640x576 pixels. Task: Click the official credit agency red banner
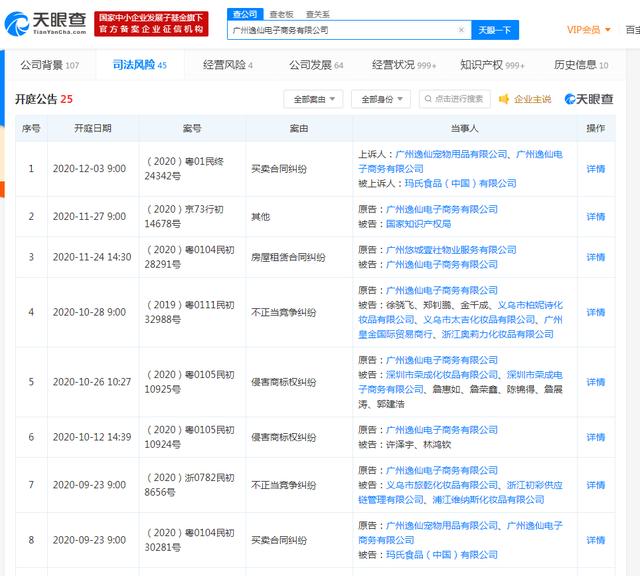coord(153,24)
